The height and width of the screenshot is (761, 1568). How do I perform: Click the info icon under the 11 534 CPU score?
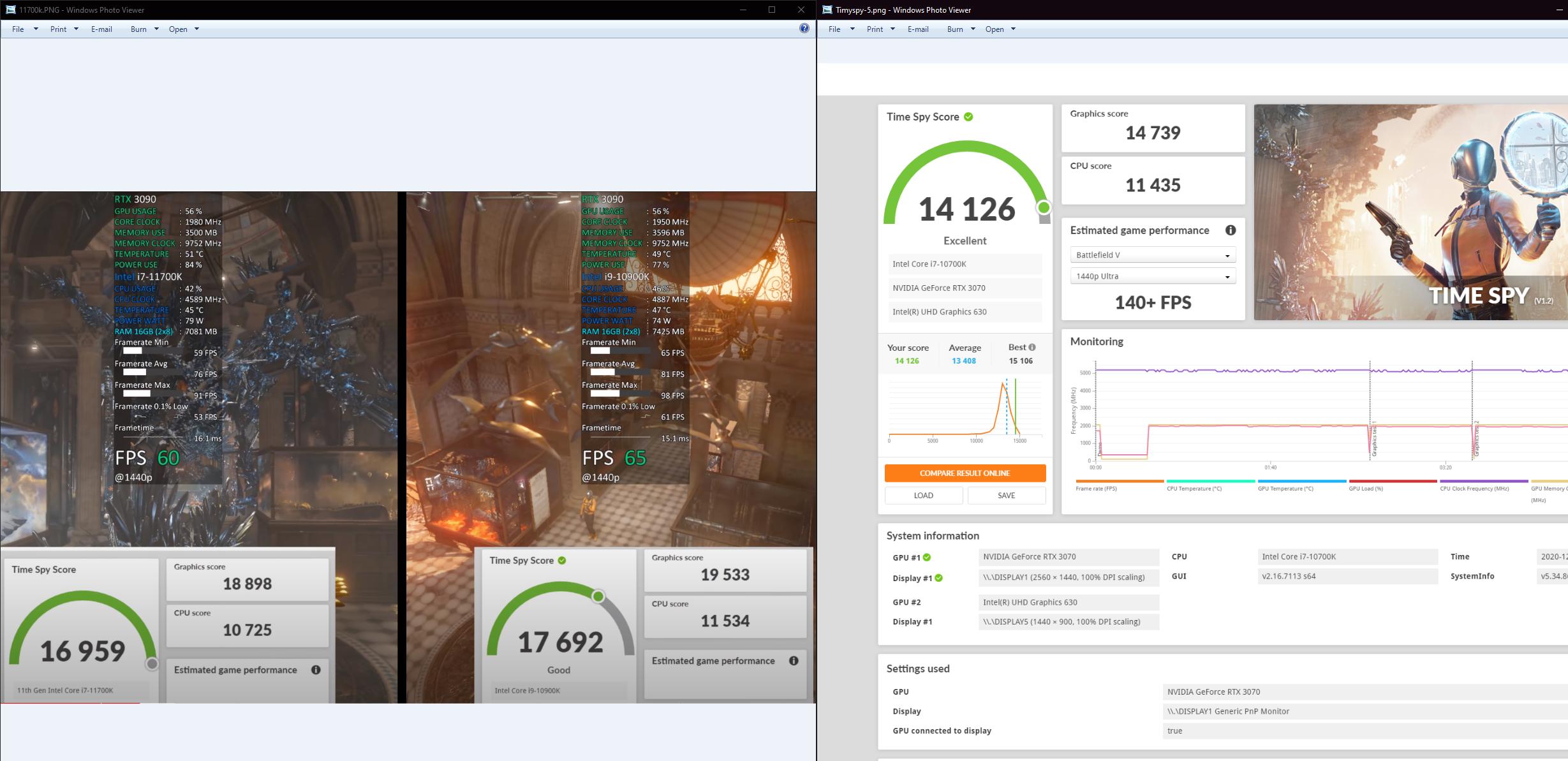(794, 661)
